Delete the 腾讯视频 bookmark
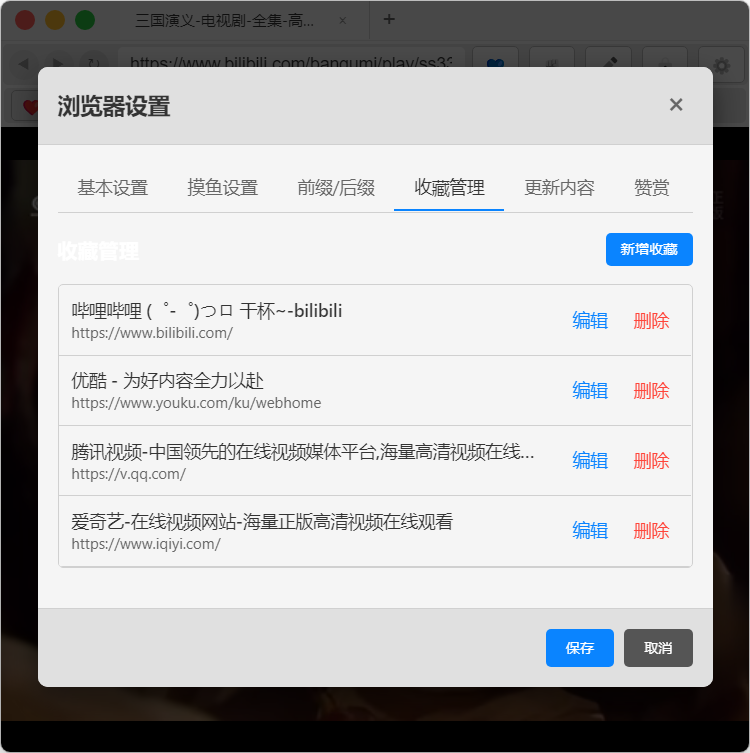This screenshot has height=753, width=750. pyautogui.click(x=651, y=461)
